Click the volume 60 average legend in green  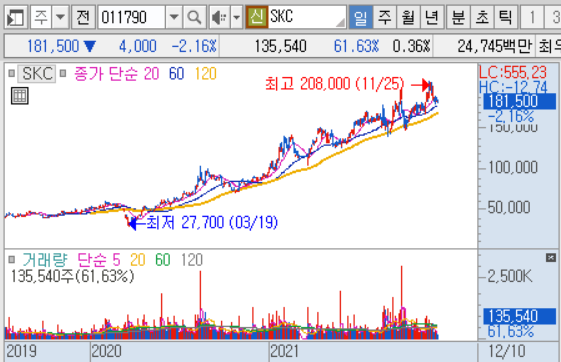pyautogui.click(x=163, y=260)
